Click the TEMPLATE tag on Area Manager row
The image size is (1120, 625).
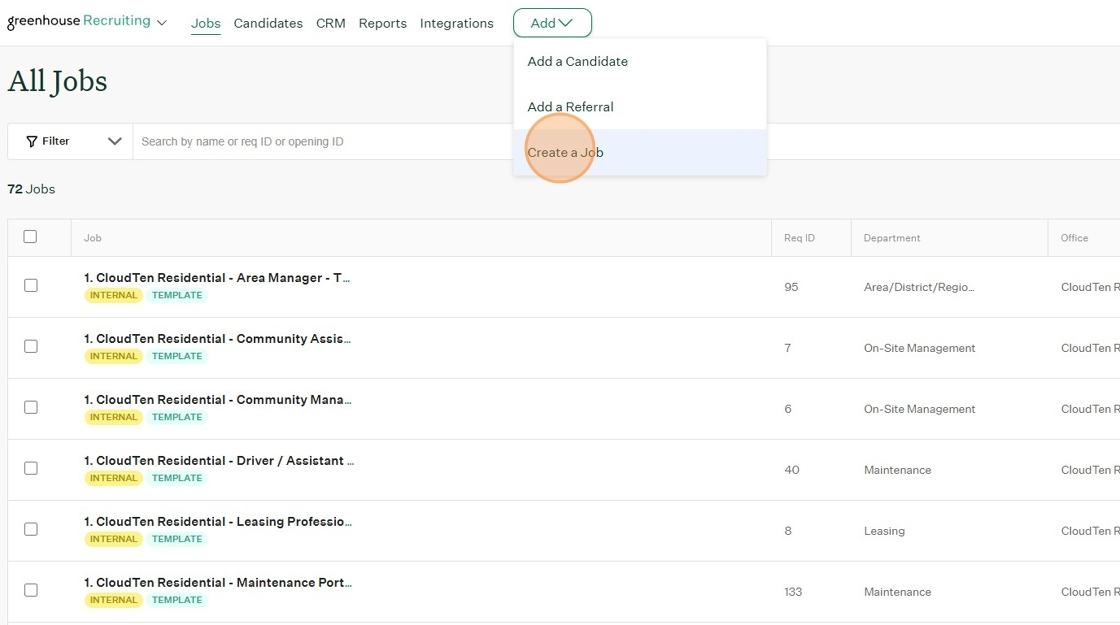pos(177,295)
